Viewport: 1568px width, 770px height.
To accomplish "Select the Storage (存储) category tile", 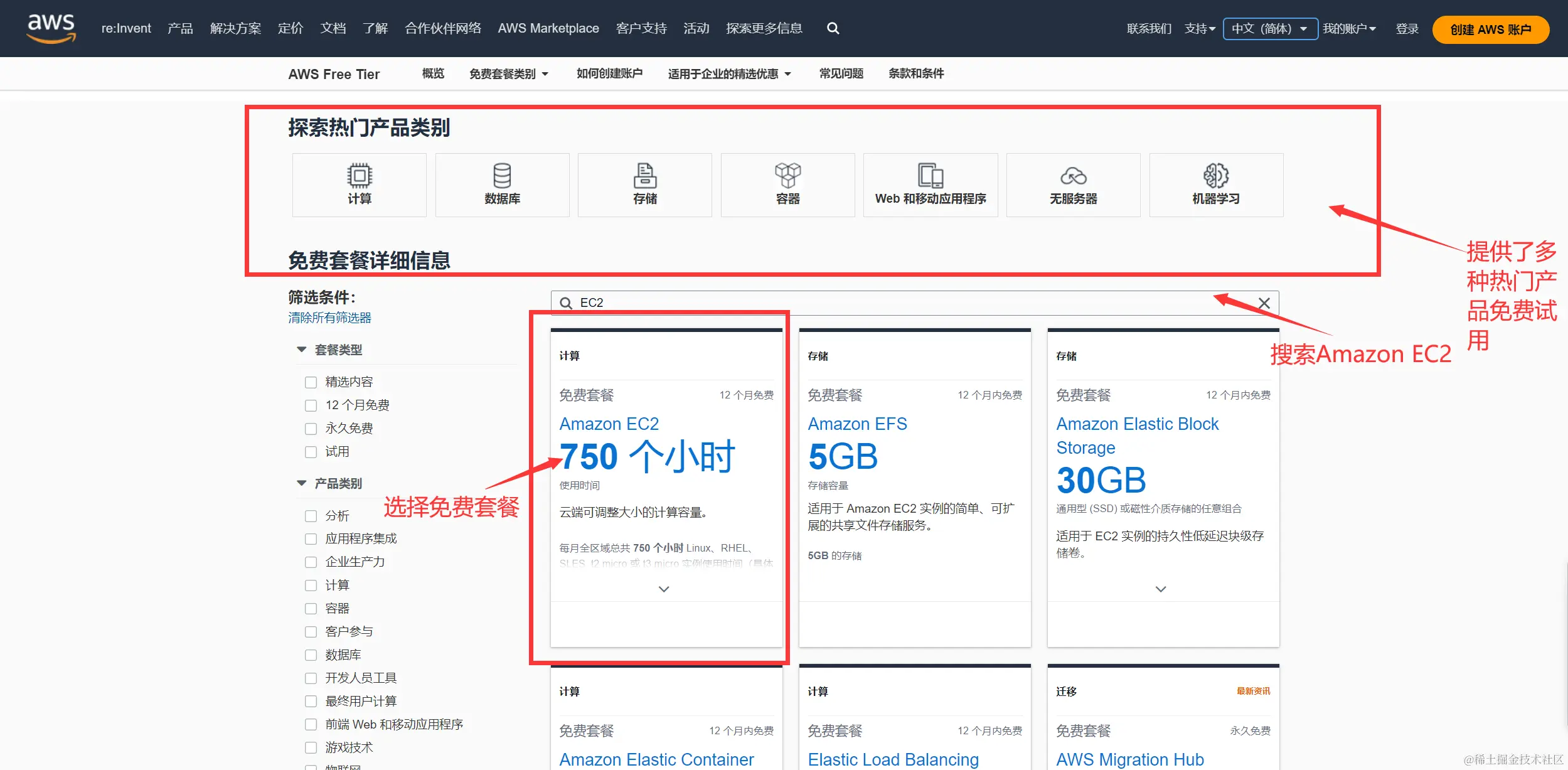I will (645, 185).
